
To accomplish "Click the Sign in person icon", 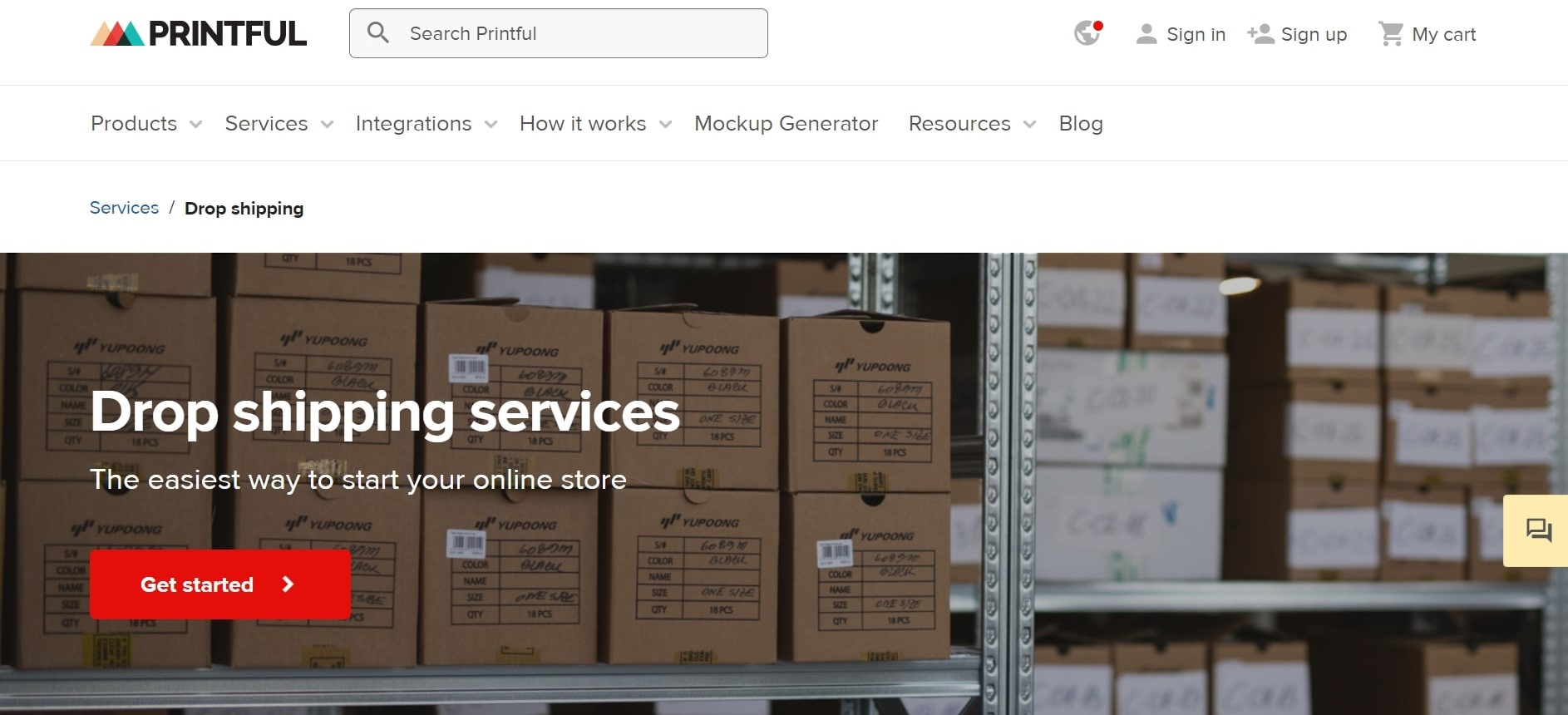I will click(x=1146, y=34).
